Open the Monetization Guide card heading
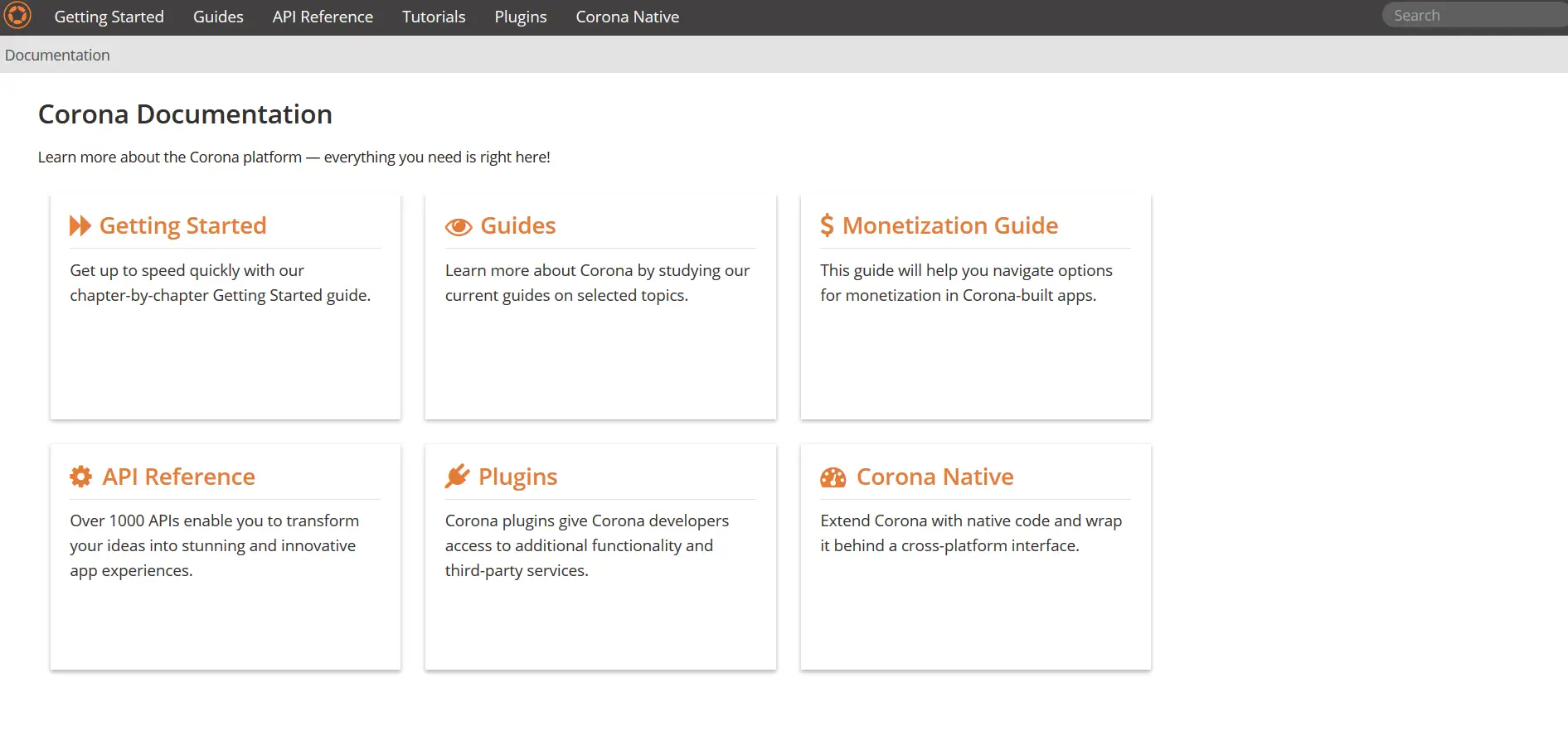This screenshot has width=1568, height=731. coord(950,225)
